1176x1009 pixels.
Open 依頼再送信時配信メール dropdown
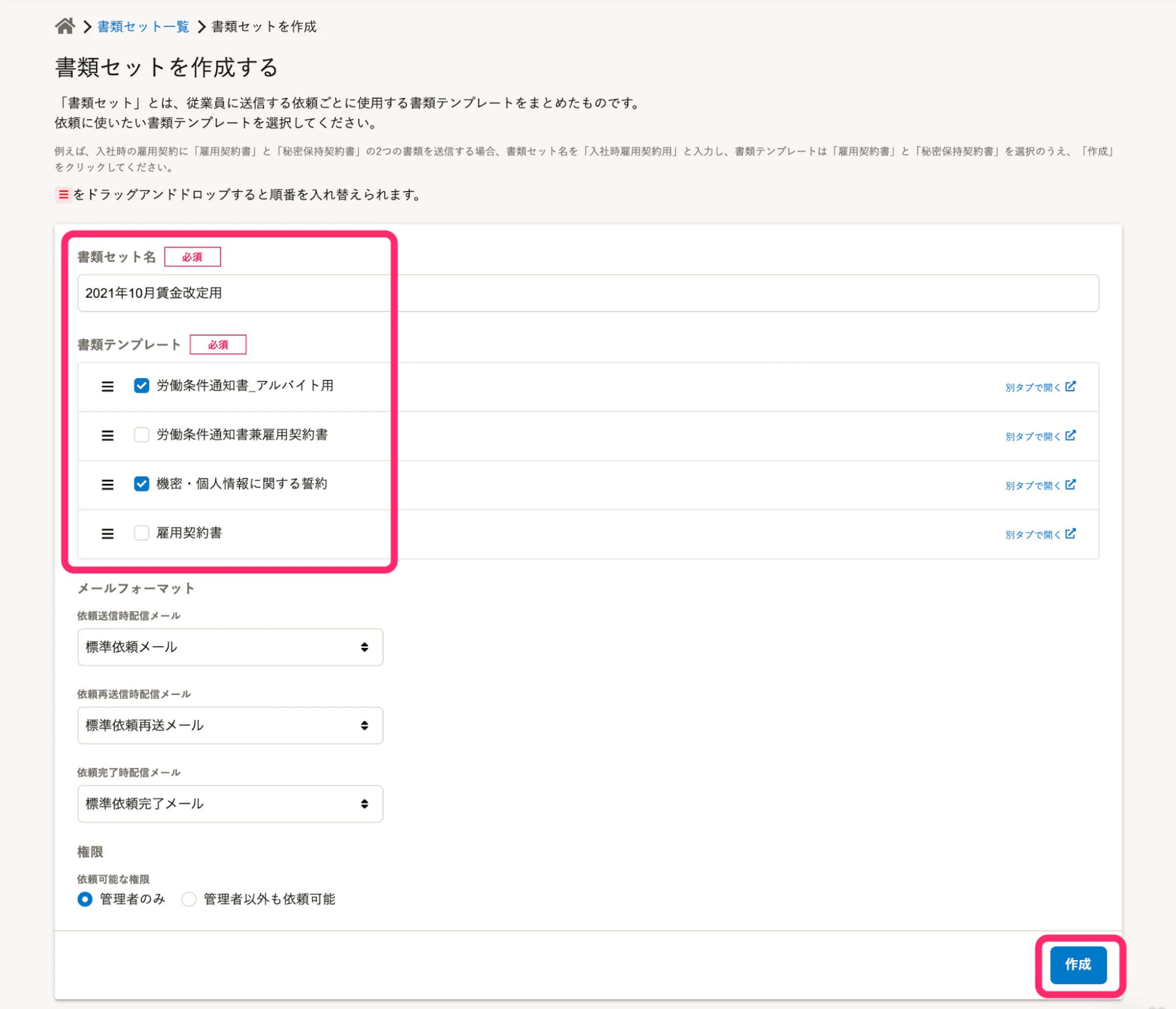(x=230, y=725)
